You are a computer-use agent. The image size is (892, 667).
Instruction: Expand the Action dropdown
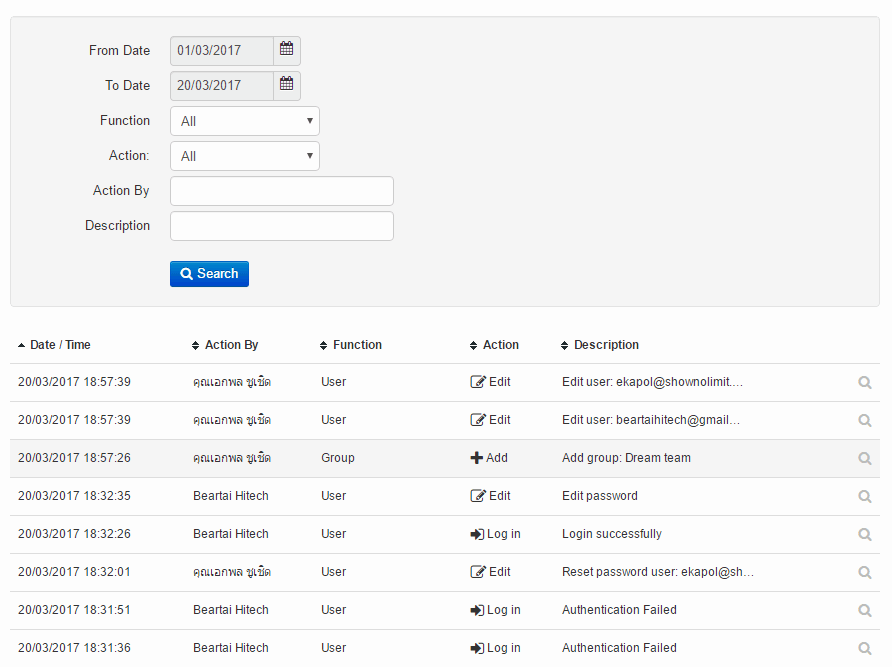coord(245,156)
